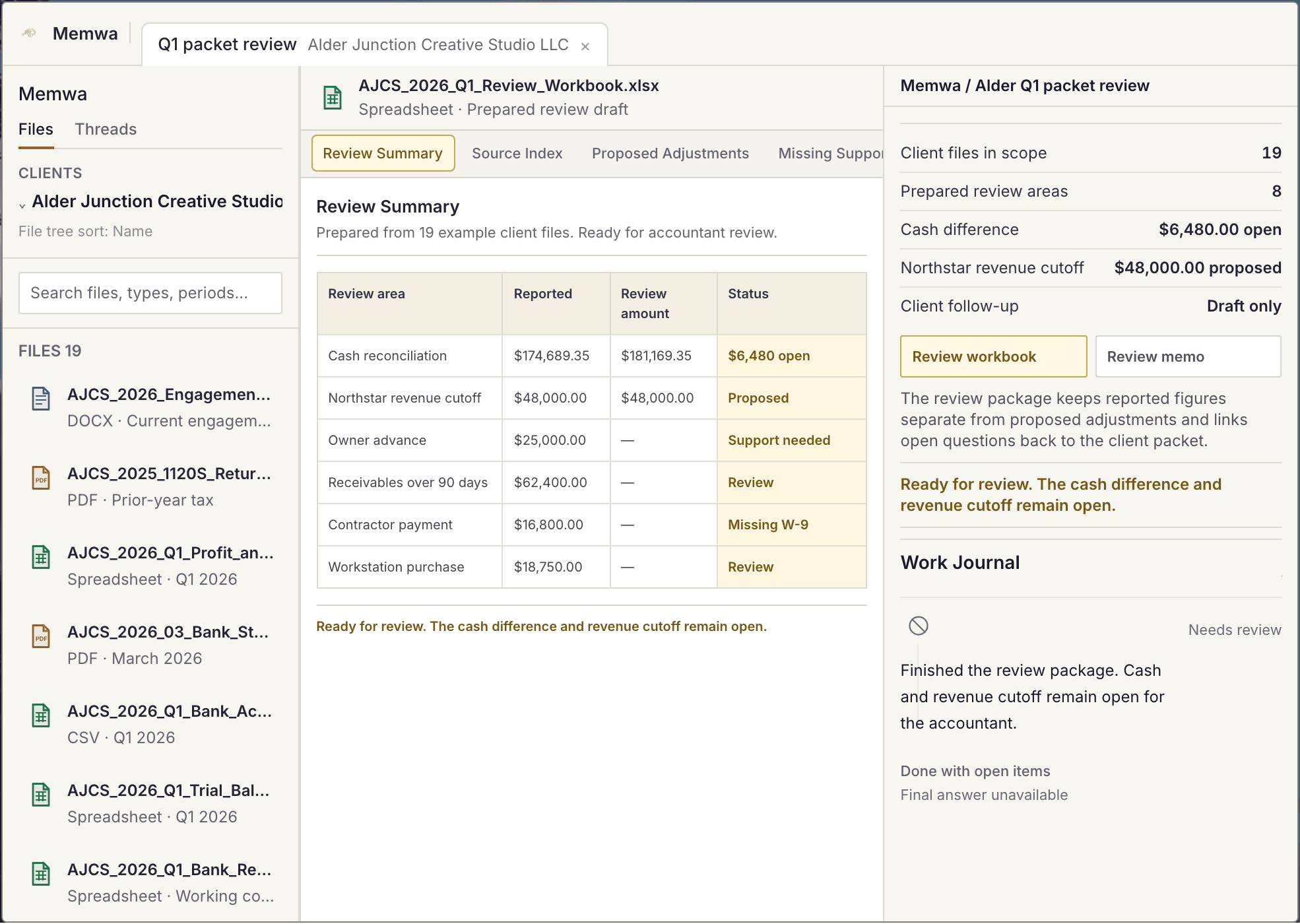This screenshot has height=924, width=1300.
Task: Collapse the Alder Junction Creative Studio client
Action: tap(22, 205)
